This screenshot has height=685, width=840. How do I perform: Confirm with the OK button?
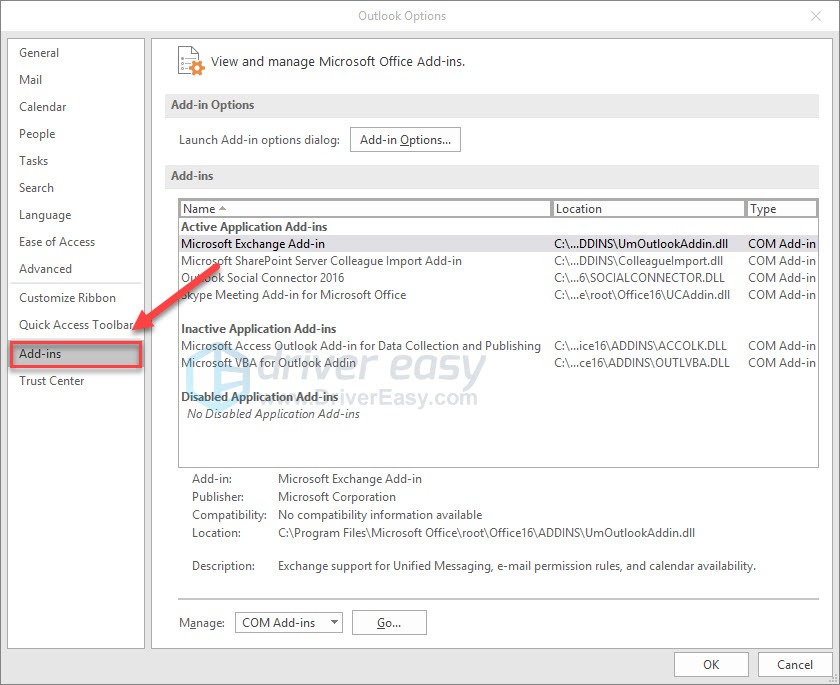(711, 664)
